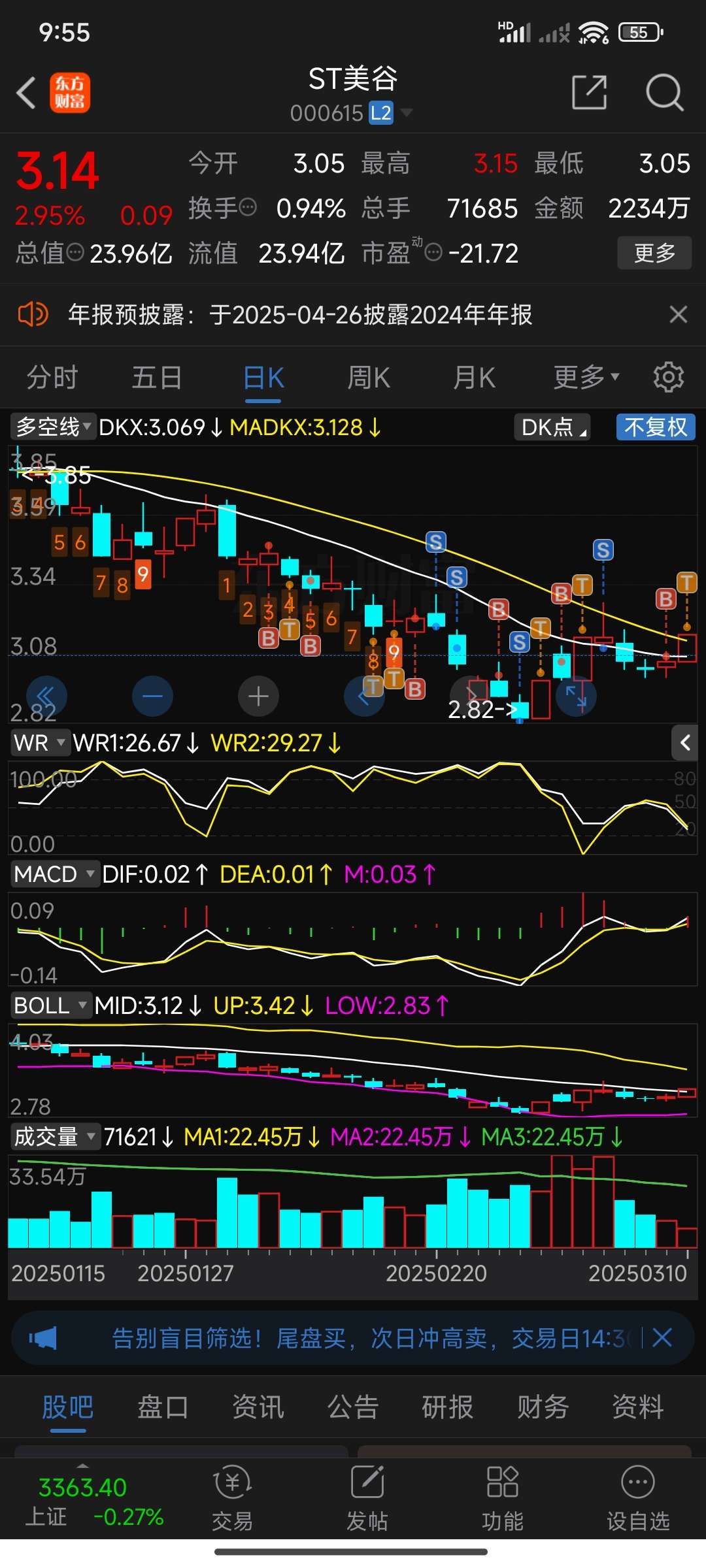Switch to 周K chart tab
This screenshot has height=1568, width=706.
[369, 377]
